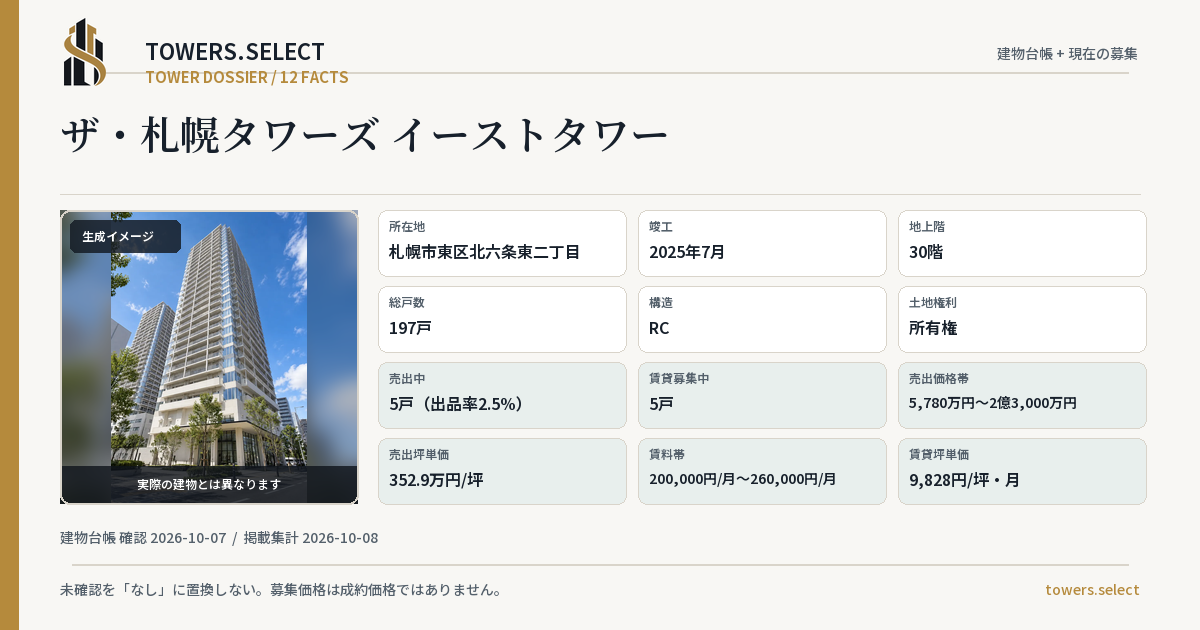Click the TOWERS.SELECT building logo icon
The width and height of the screenshot is (1200, 630).
84,52
